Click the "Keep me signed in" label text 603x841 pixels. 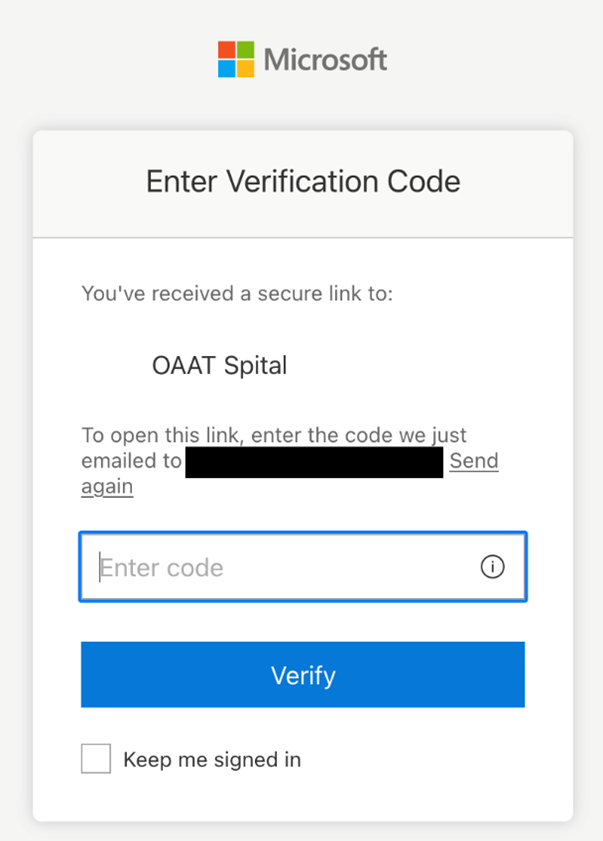212,759
